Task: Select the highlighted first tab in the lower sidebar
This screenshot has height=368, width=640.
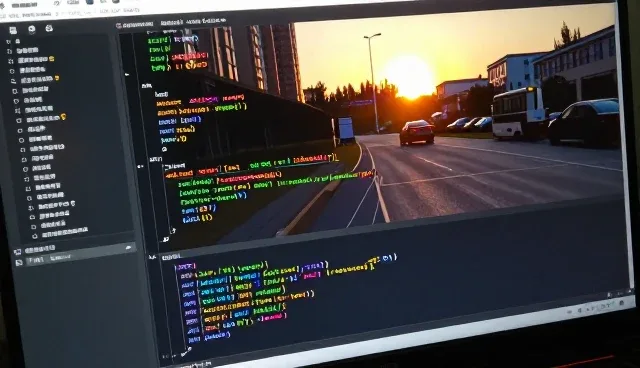Action: pyautogui.click(x=36, y=260)
